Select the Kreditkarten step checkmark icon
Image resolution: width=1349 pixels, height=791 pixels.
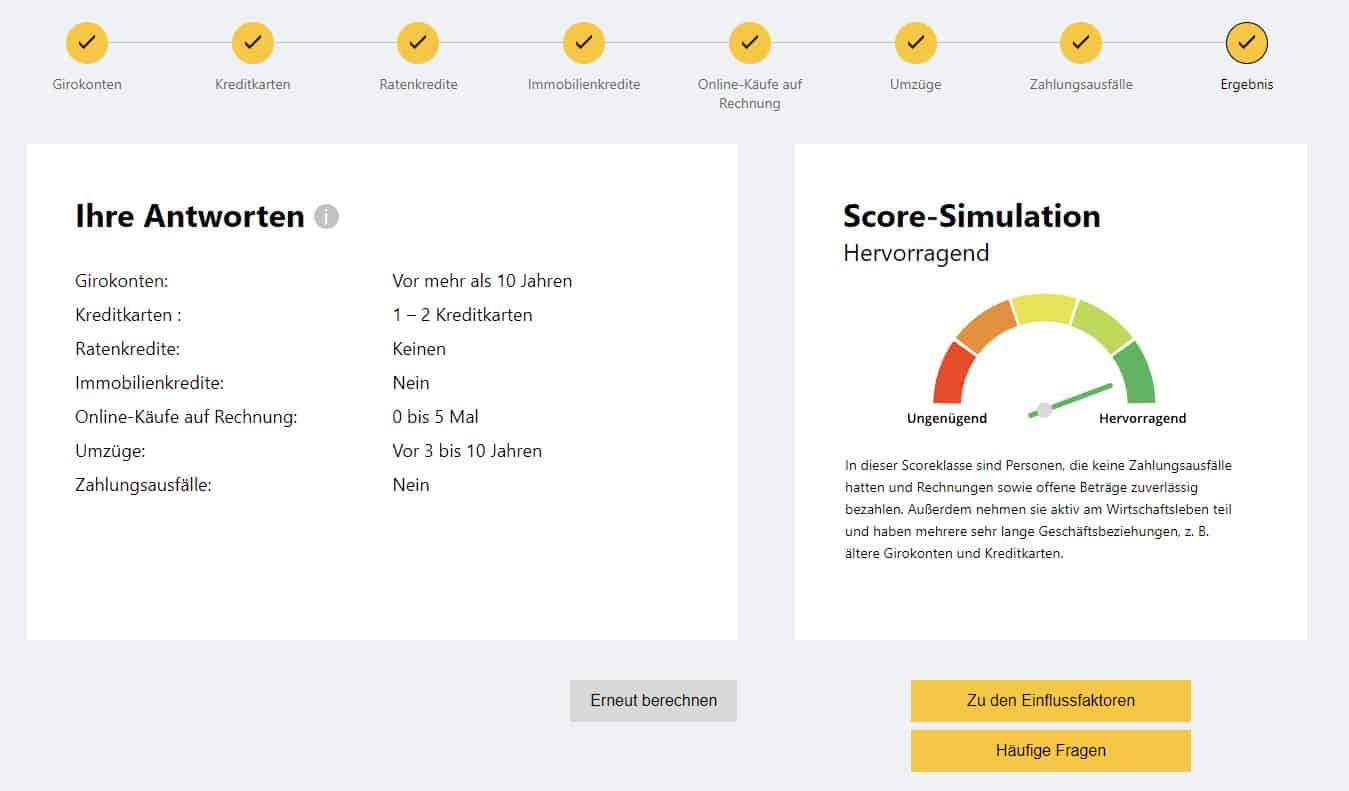tap(253, 42)
